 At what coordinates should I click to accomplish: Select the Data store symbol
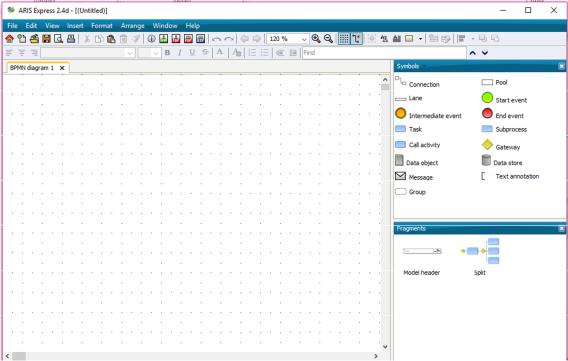point(502,161)
